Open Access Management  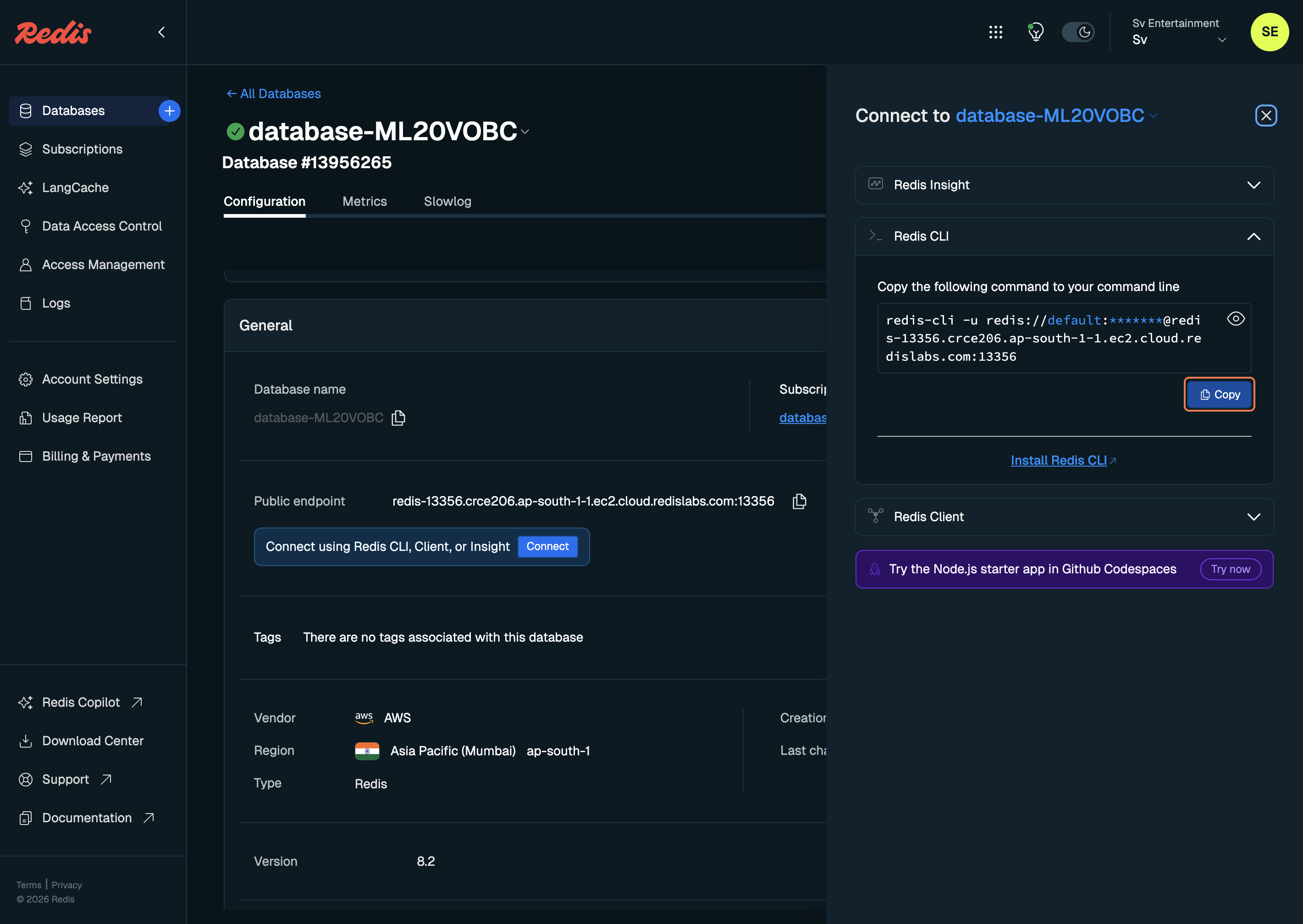(103, 264)
